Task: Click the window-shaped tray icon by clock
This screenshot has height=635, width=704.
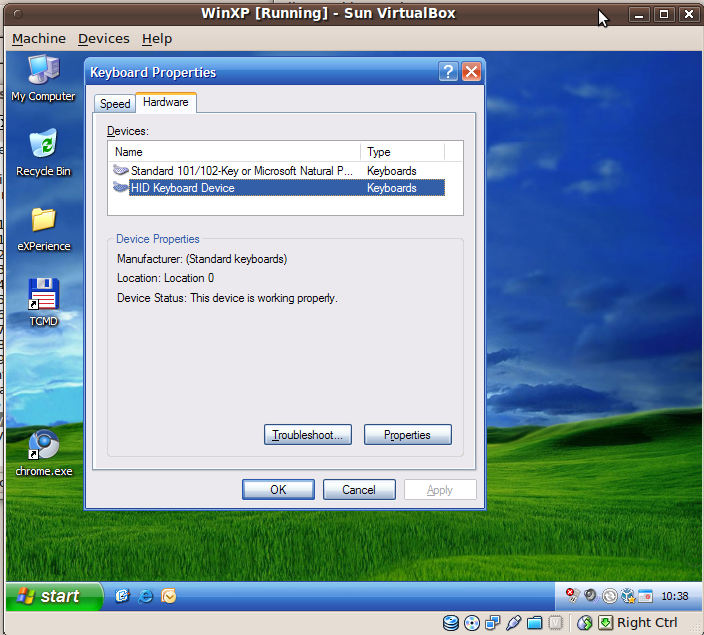Action: click(x=645, y=596)
